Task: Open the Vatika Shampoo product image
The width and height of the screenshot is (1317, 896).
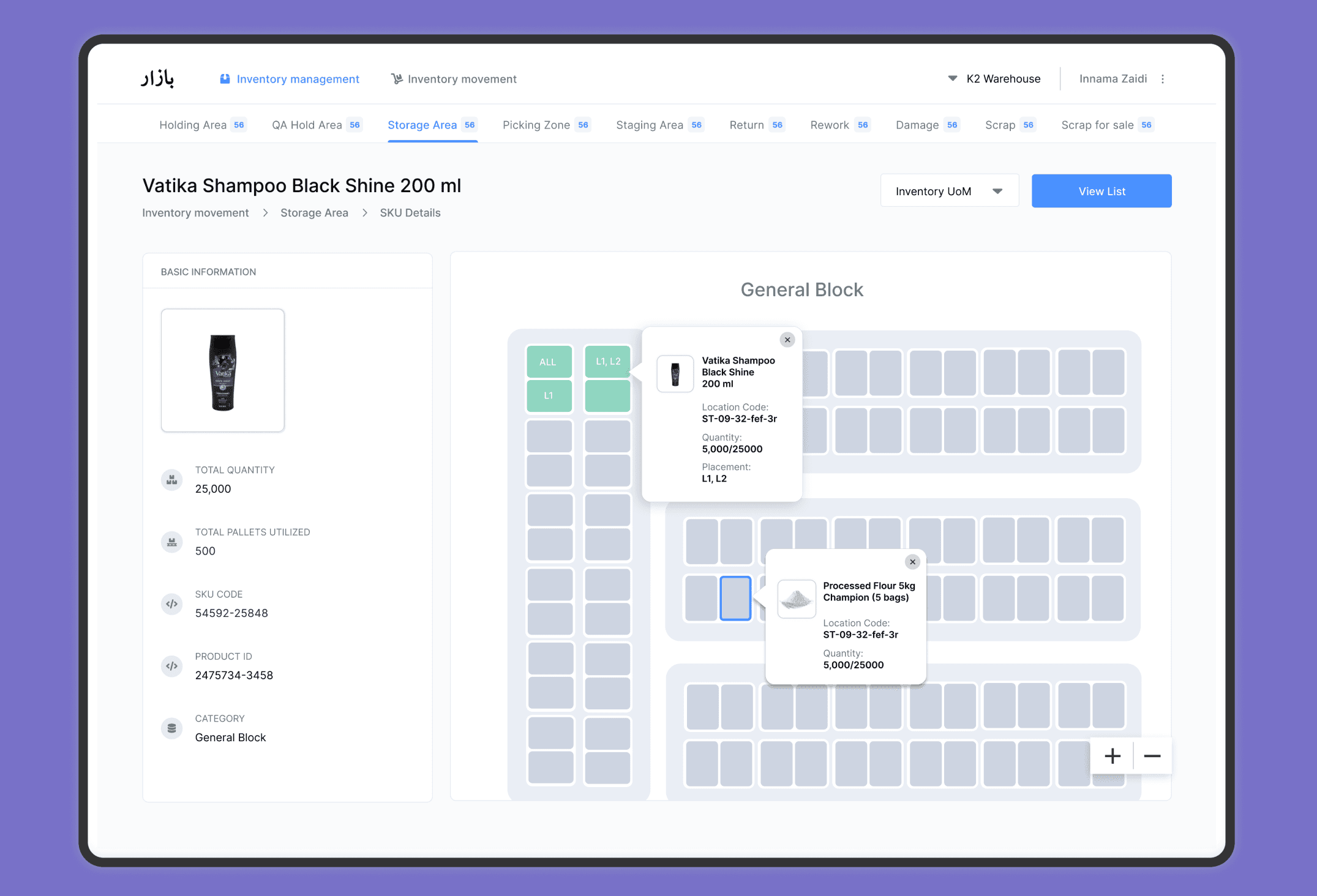Action: pyautogui.click(x=223, y=370)
